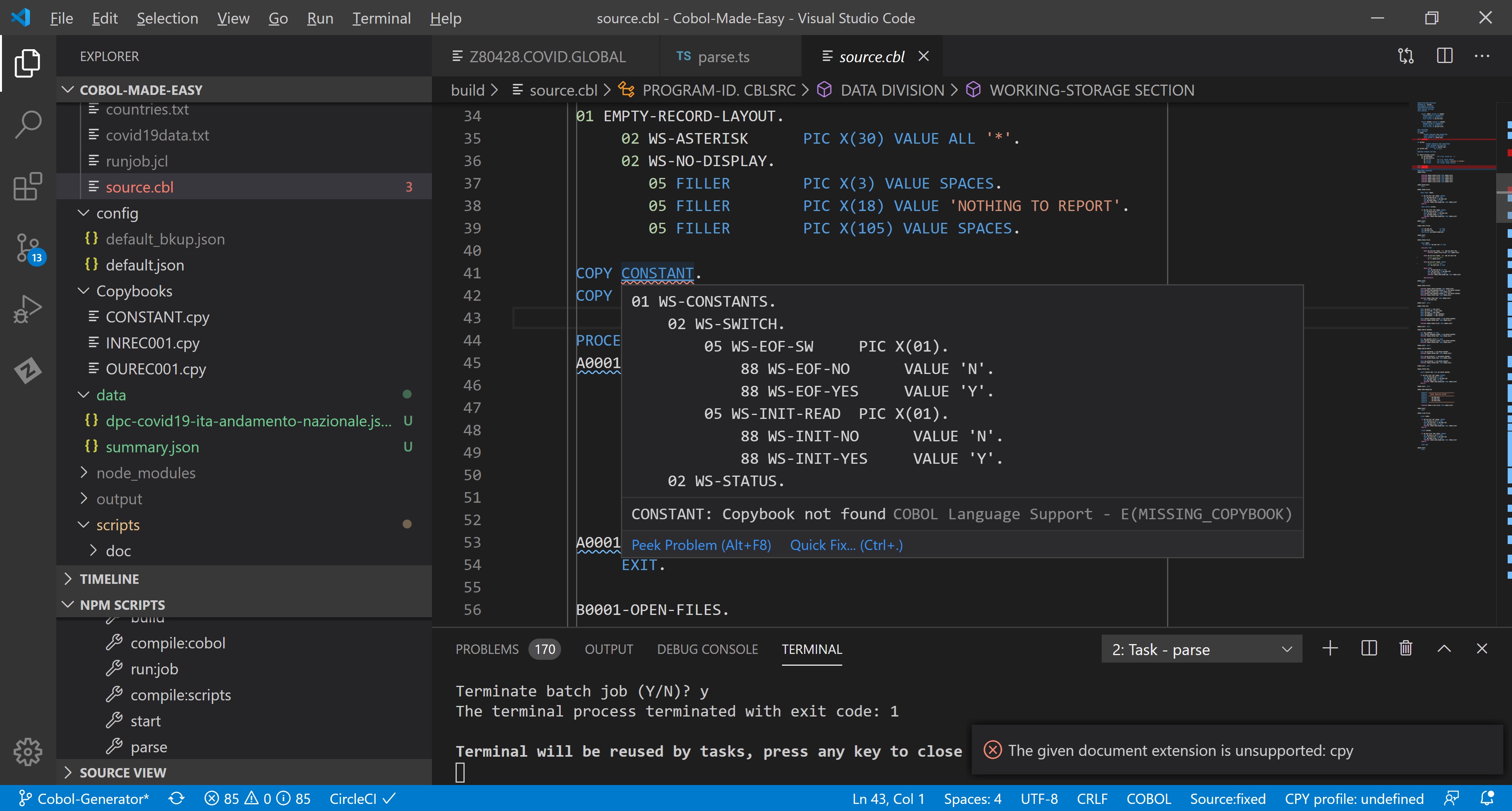Click the Open Changes compare icon

pos(1406,56)
